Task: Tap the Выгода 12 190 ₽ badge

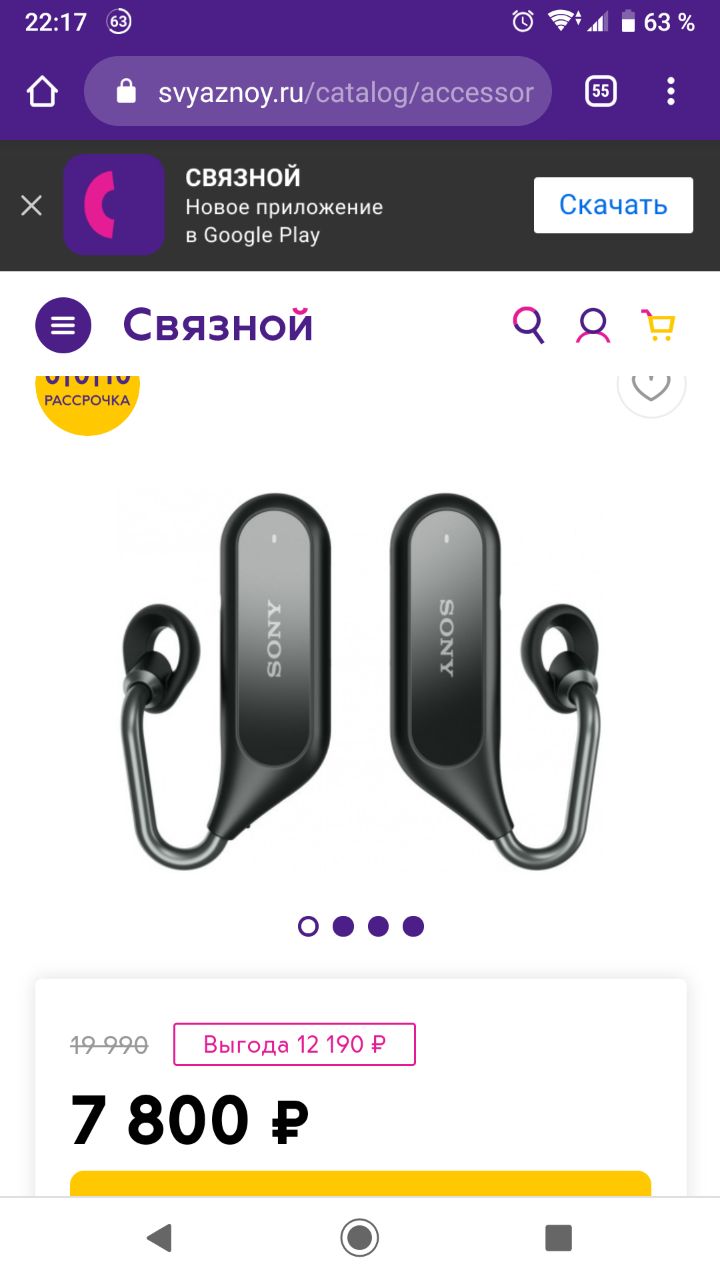Action: pyautogui.click(x=294, y=1045)
